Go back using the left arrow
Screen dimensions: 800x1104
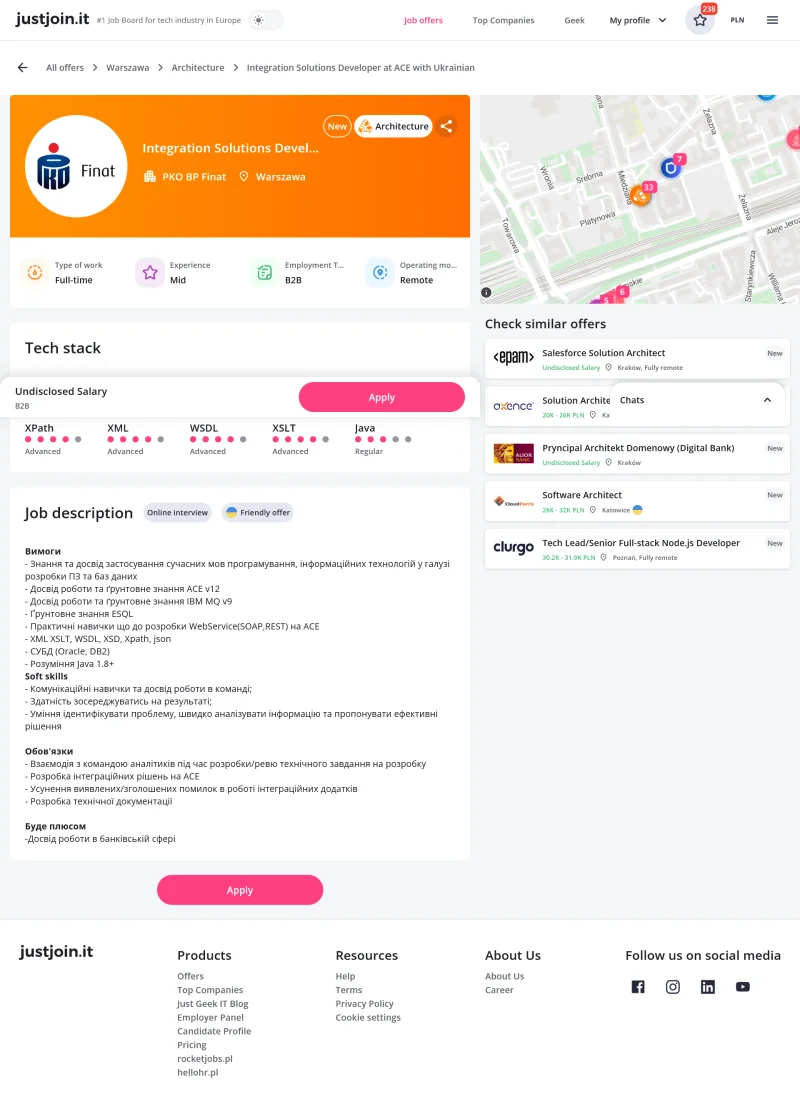click(x=23, y=68)
